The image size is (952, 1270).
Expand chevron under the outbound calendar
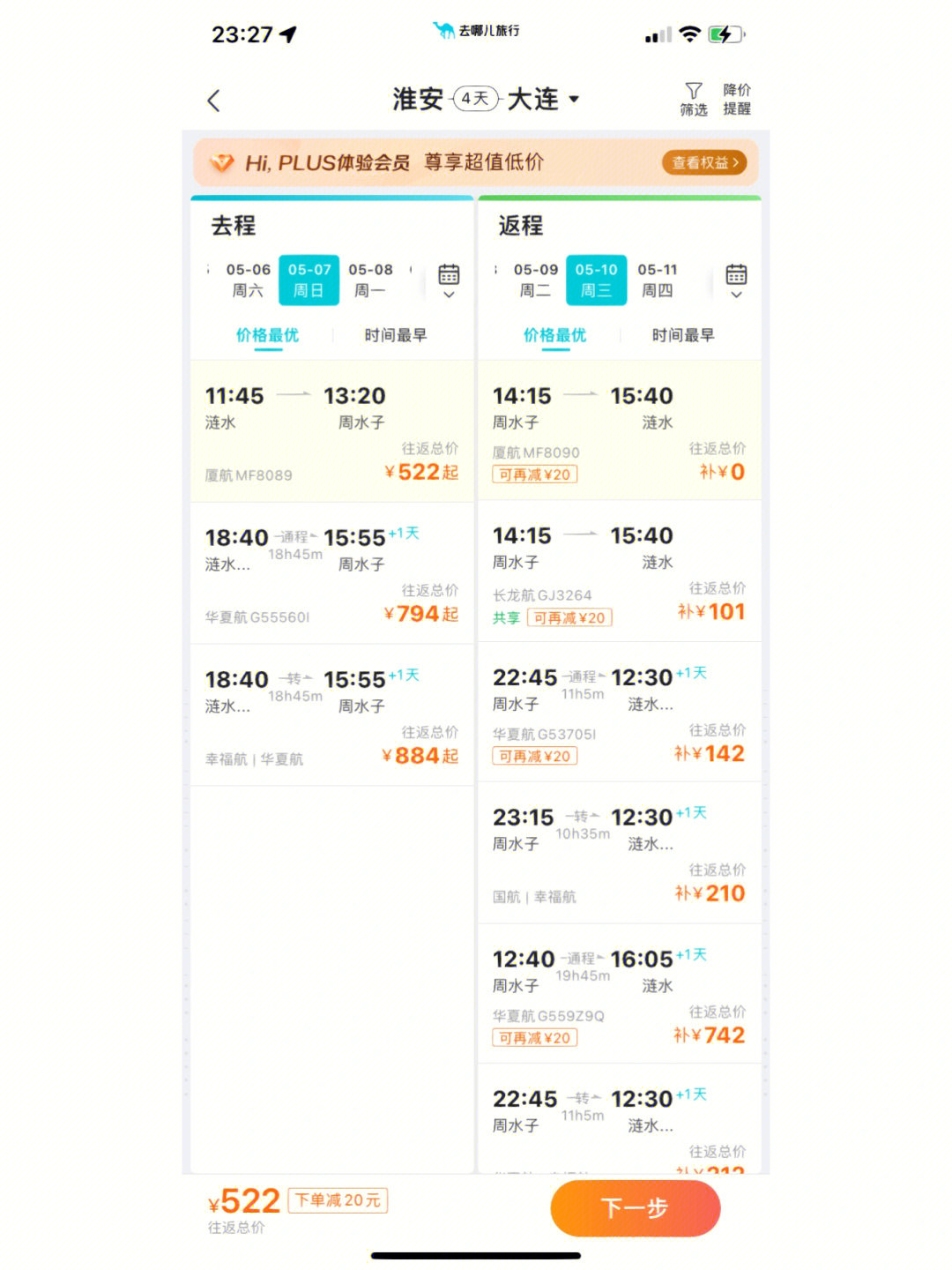click(x=449, y=295)
